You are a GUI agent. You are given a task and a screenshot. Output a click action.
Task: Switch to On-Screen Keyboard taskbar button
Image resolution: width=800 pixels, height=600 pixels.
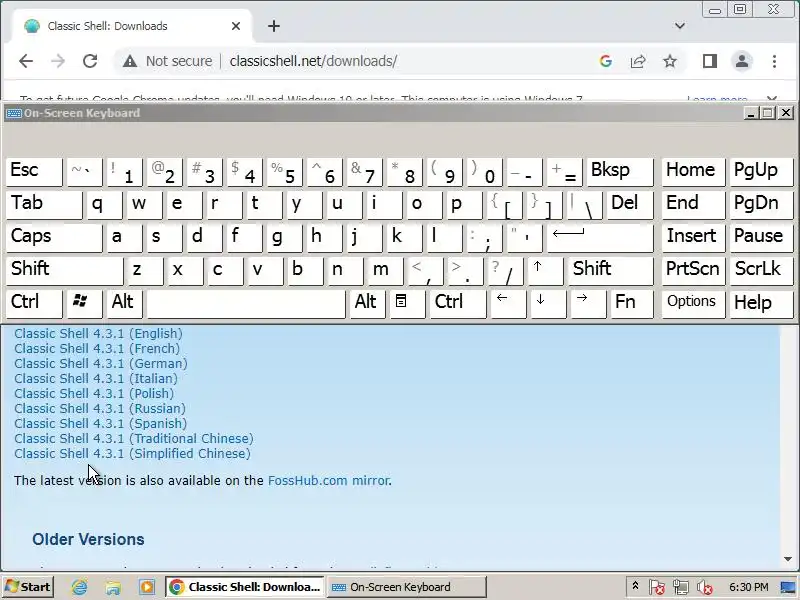coord(406,587)
